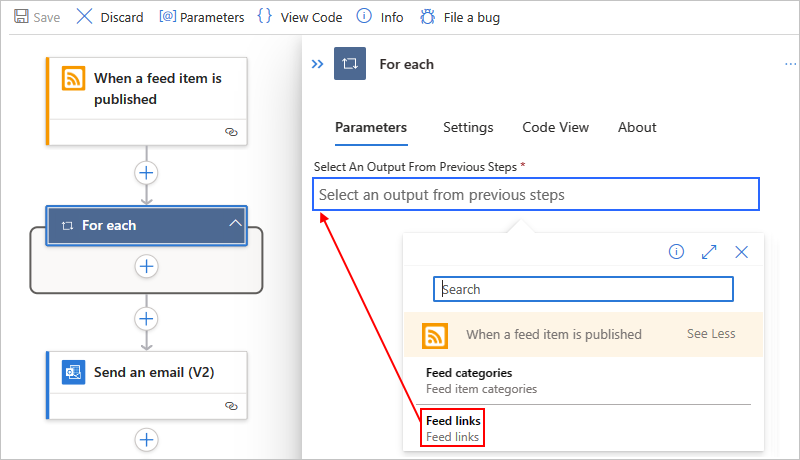This screenshot has height=460, width=800.
Task: Click the File a bug icon
Action: pyautogui.click(x=428, y=17)
